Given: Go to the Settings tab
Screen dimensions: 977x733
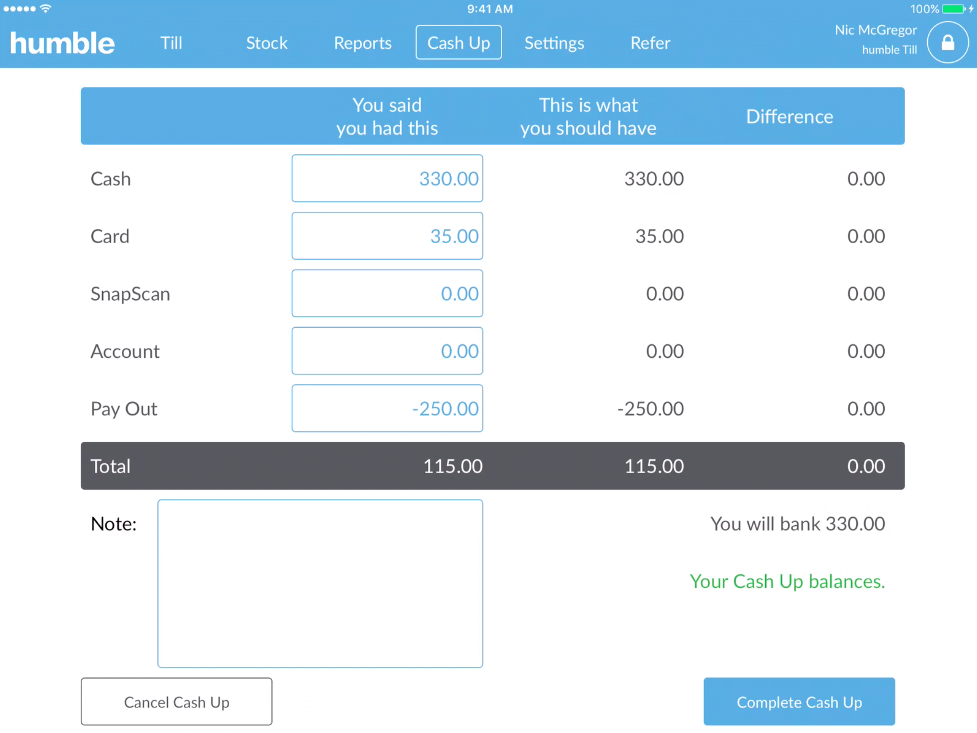Looking at the screenshot, I should tap(554, 43).
